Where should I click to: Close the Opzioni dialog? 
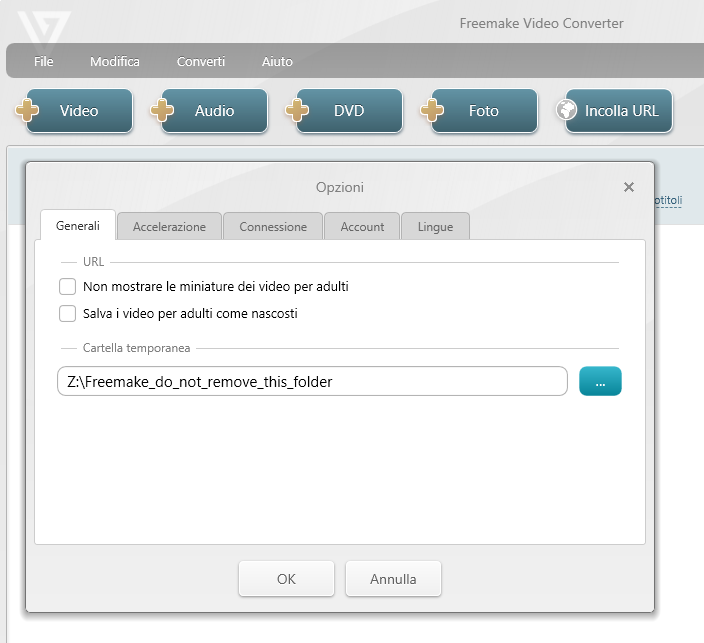click(x=629, y=187)
